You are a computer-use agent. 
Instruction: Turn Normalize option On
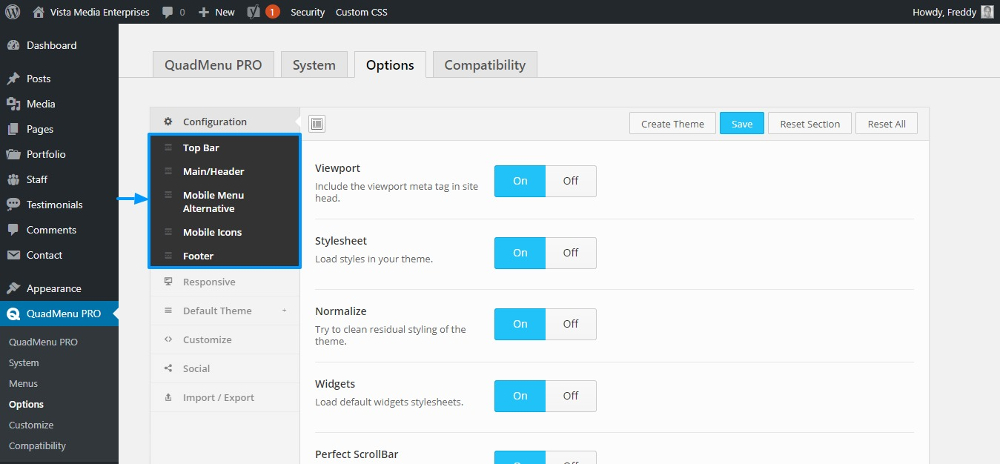[x=520, y=324]
